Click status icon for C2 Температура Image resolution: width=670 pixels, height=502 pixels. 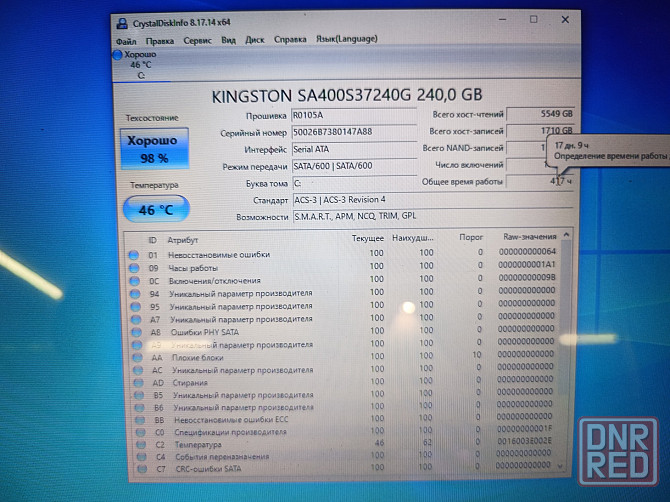[x=141, y=445]
